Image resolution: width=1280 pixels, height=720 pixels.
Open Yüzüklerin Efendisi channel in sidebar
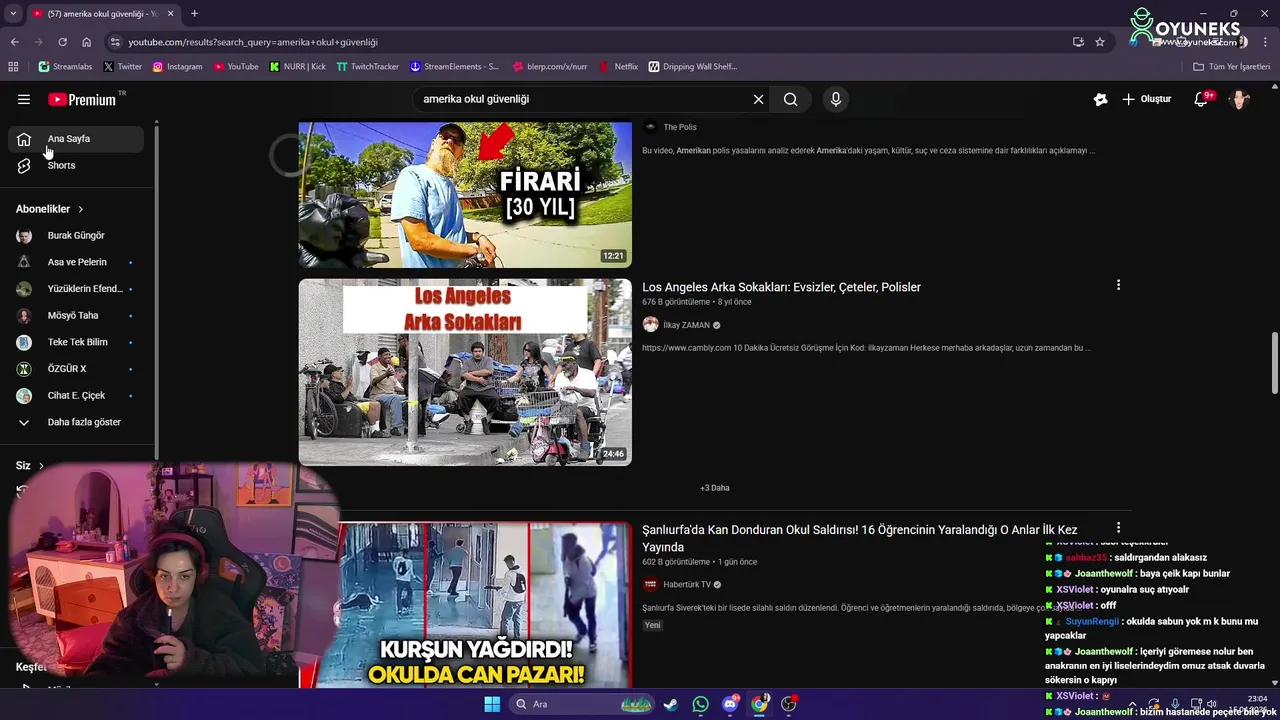click(x=76, y=289)
